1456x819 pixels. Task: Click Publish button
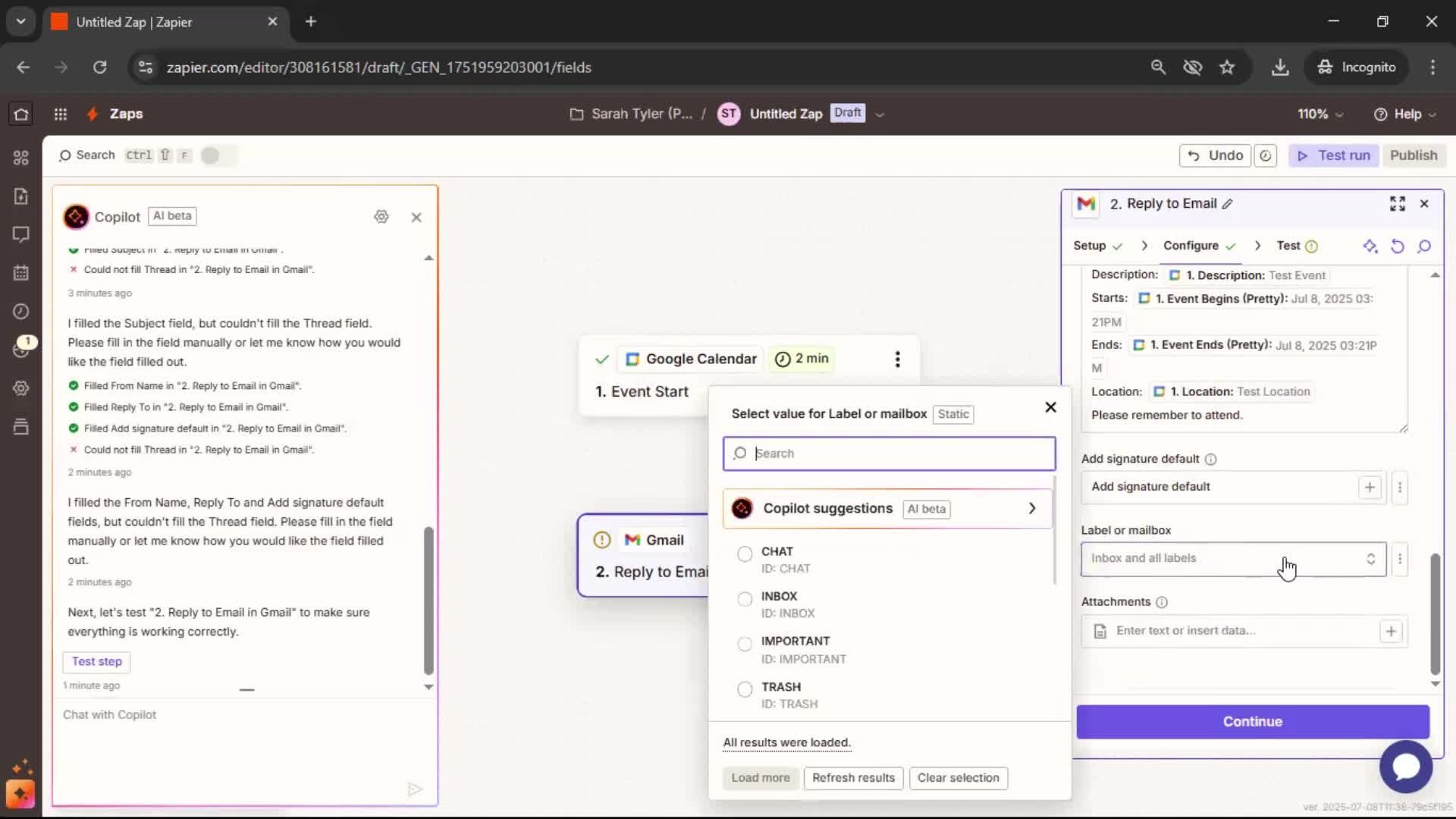(1414, 155)
